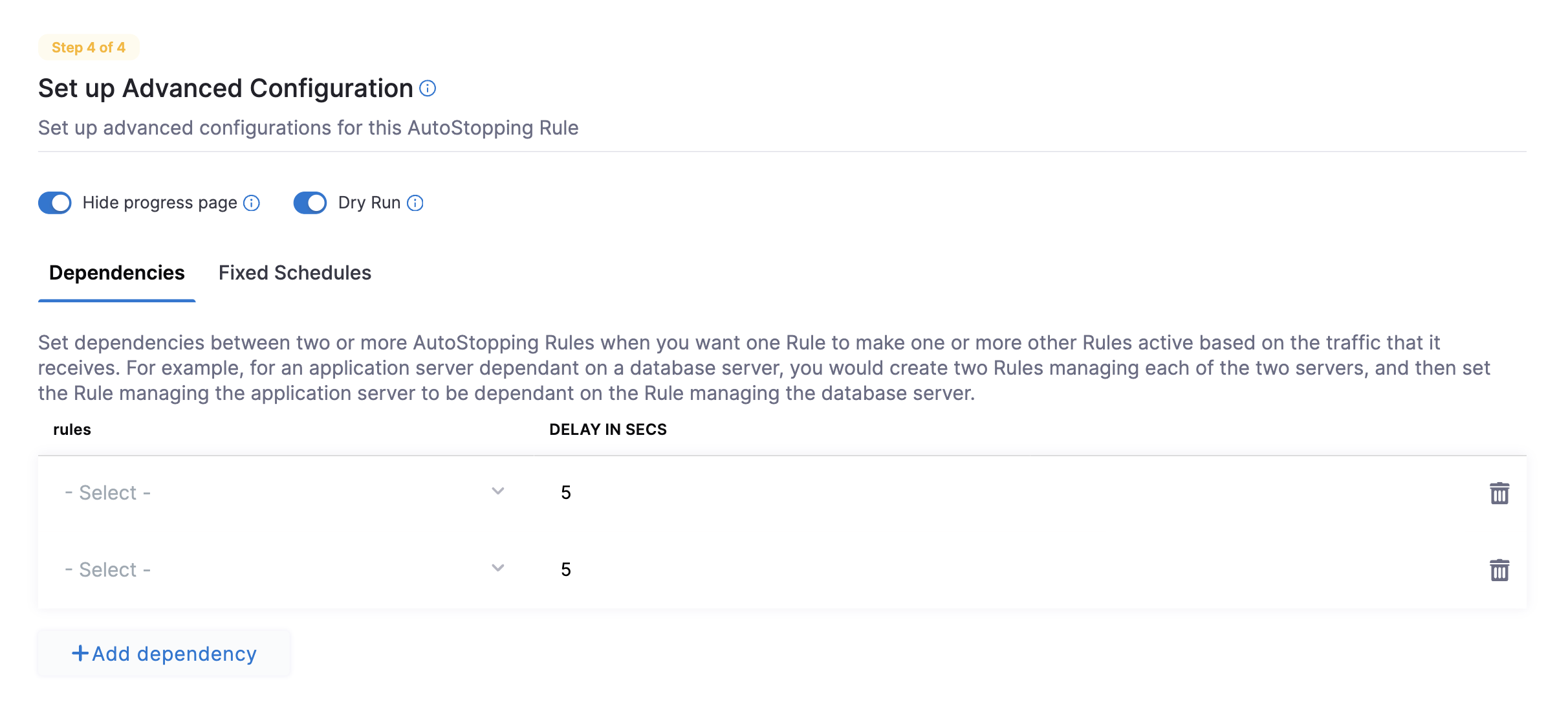The height and width of the screenshot is (708, 1568).
Task: Delete the first dependency row
Action: (x=1499, y=493)
